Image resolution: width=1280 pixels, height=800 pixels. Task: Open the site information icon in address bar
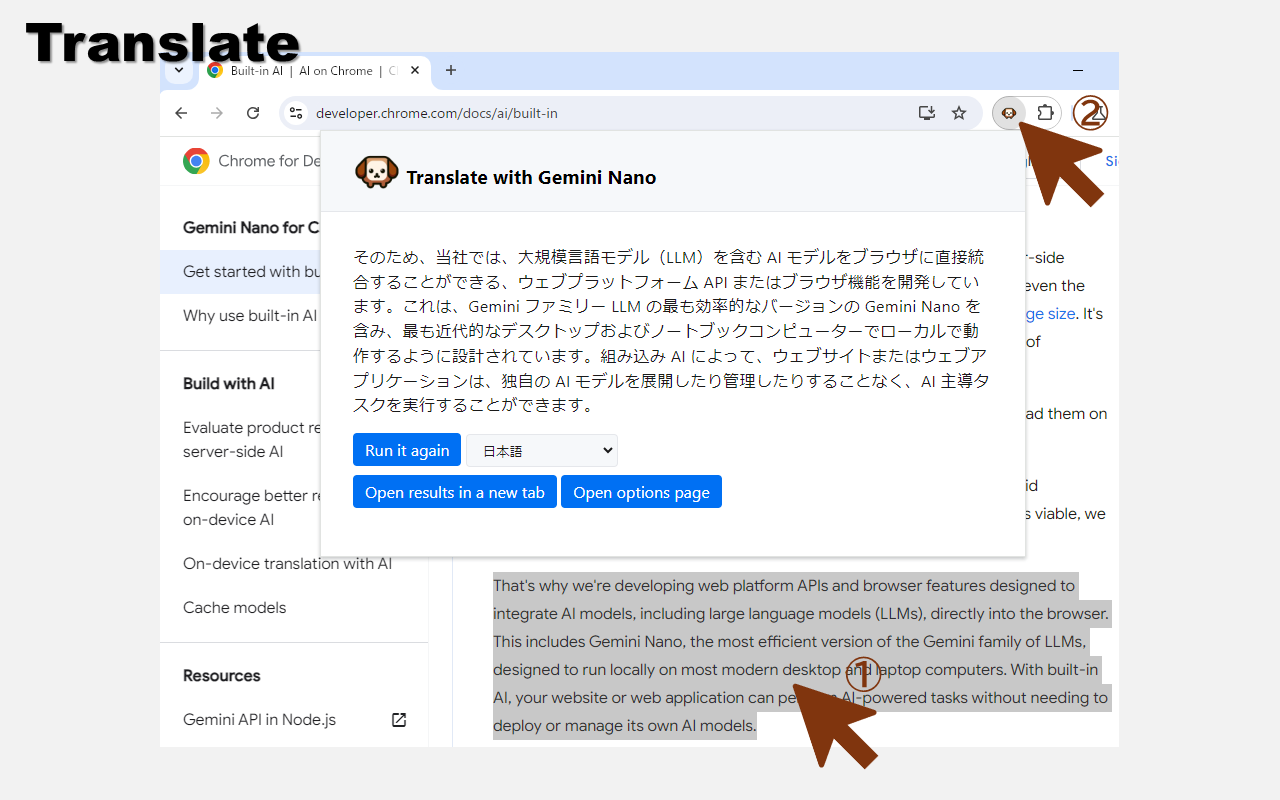[295, 113]
